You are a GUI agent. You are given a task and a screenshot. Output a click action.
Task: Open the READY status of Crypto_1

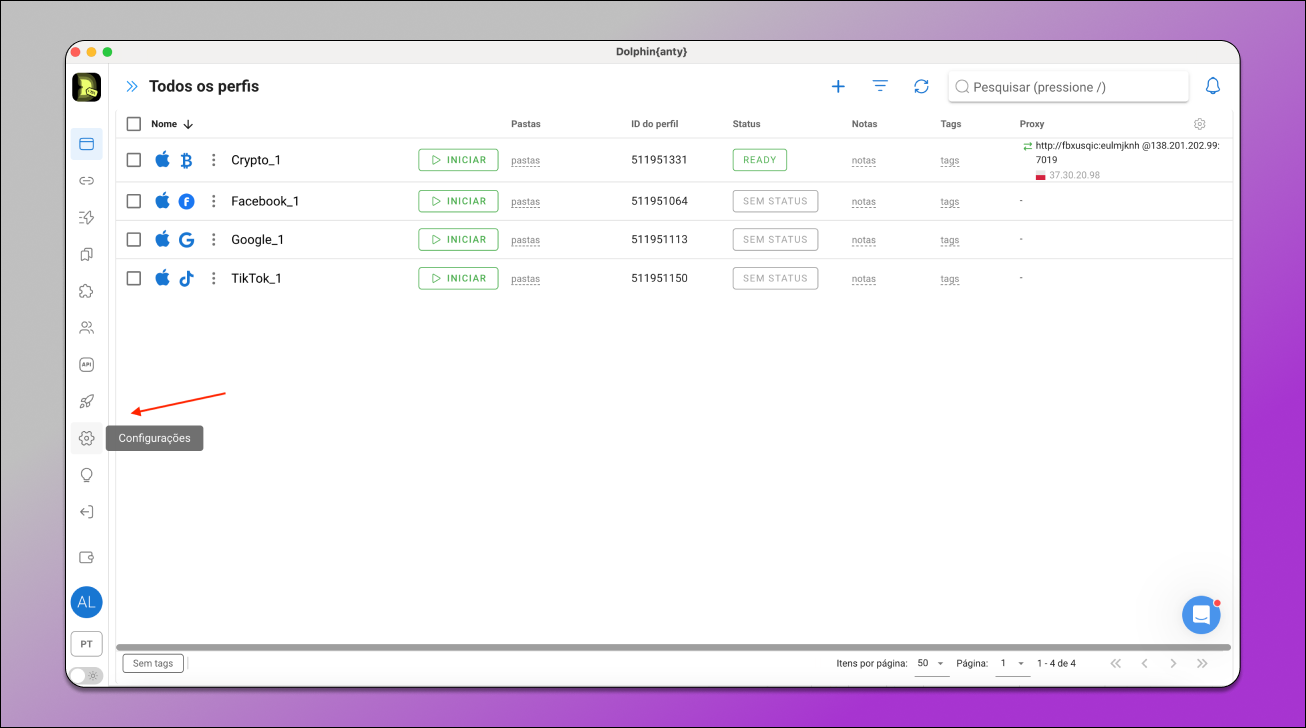[760, 160]
